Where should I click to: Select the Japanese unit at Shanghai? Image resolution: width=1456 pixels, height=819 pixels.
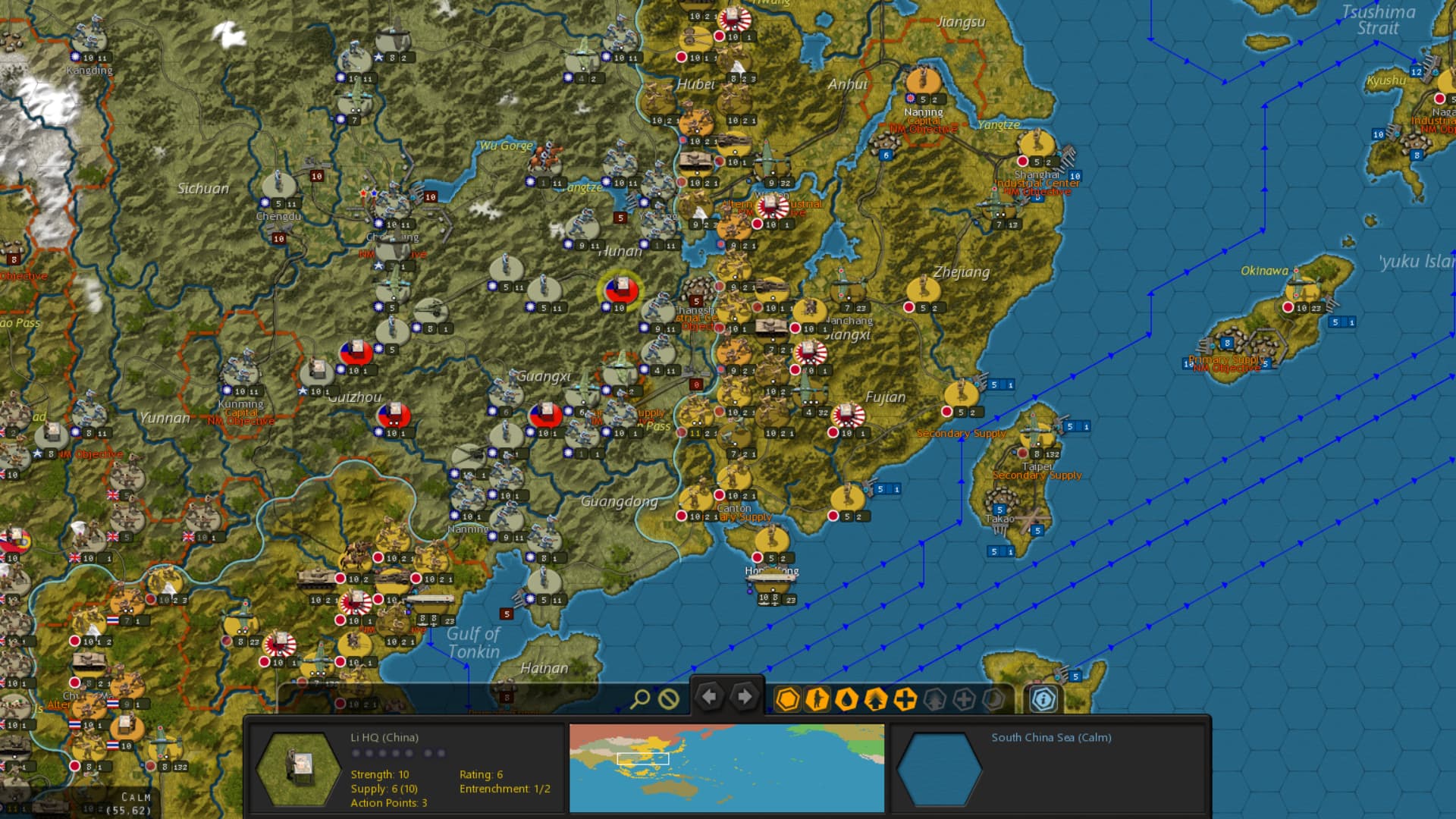point(1037,144)
